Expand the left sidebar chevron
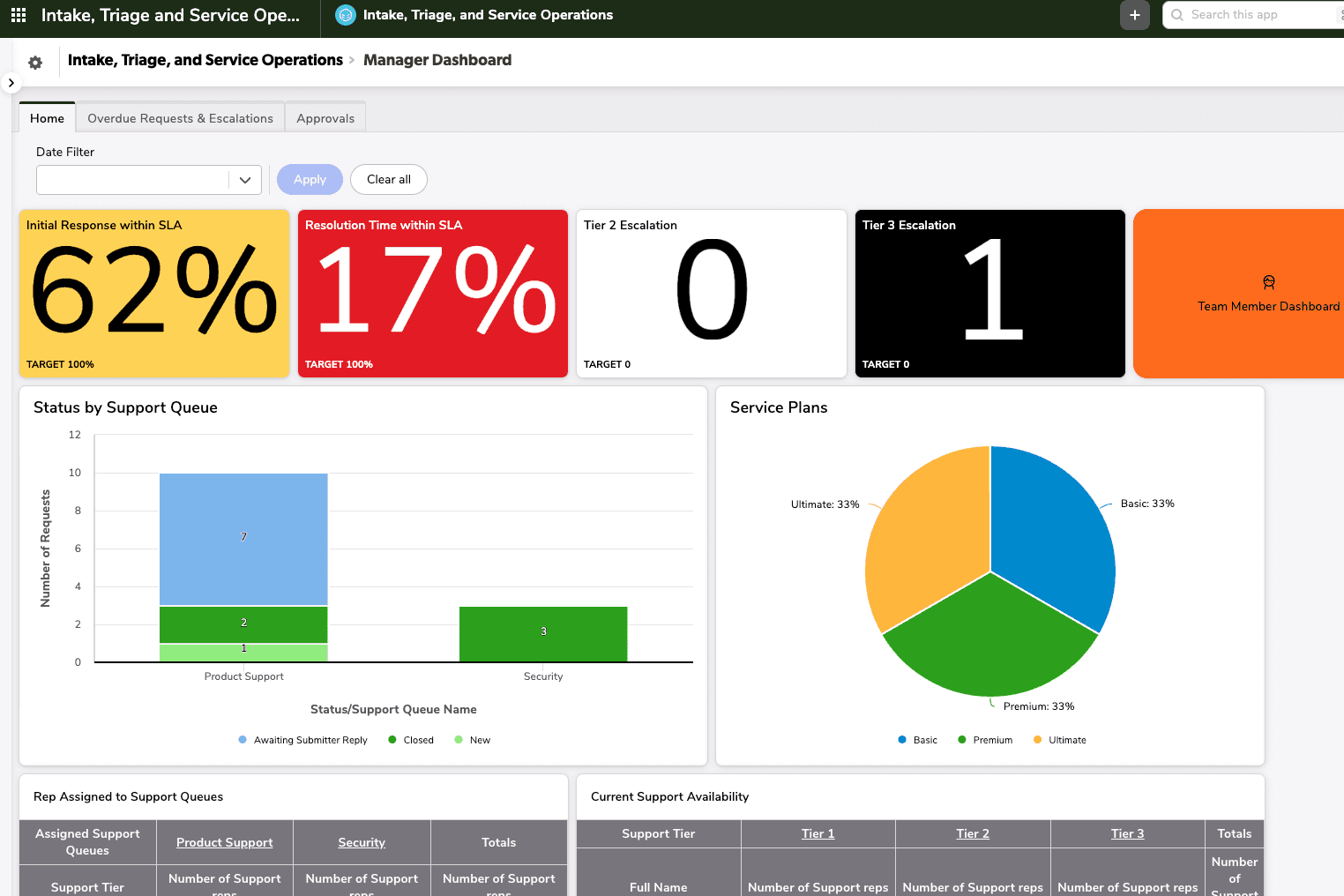The height and width of the screenshot is (896, 1344). pyautogui.click(x=11, y=83)
